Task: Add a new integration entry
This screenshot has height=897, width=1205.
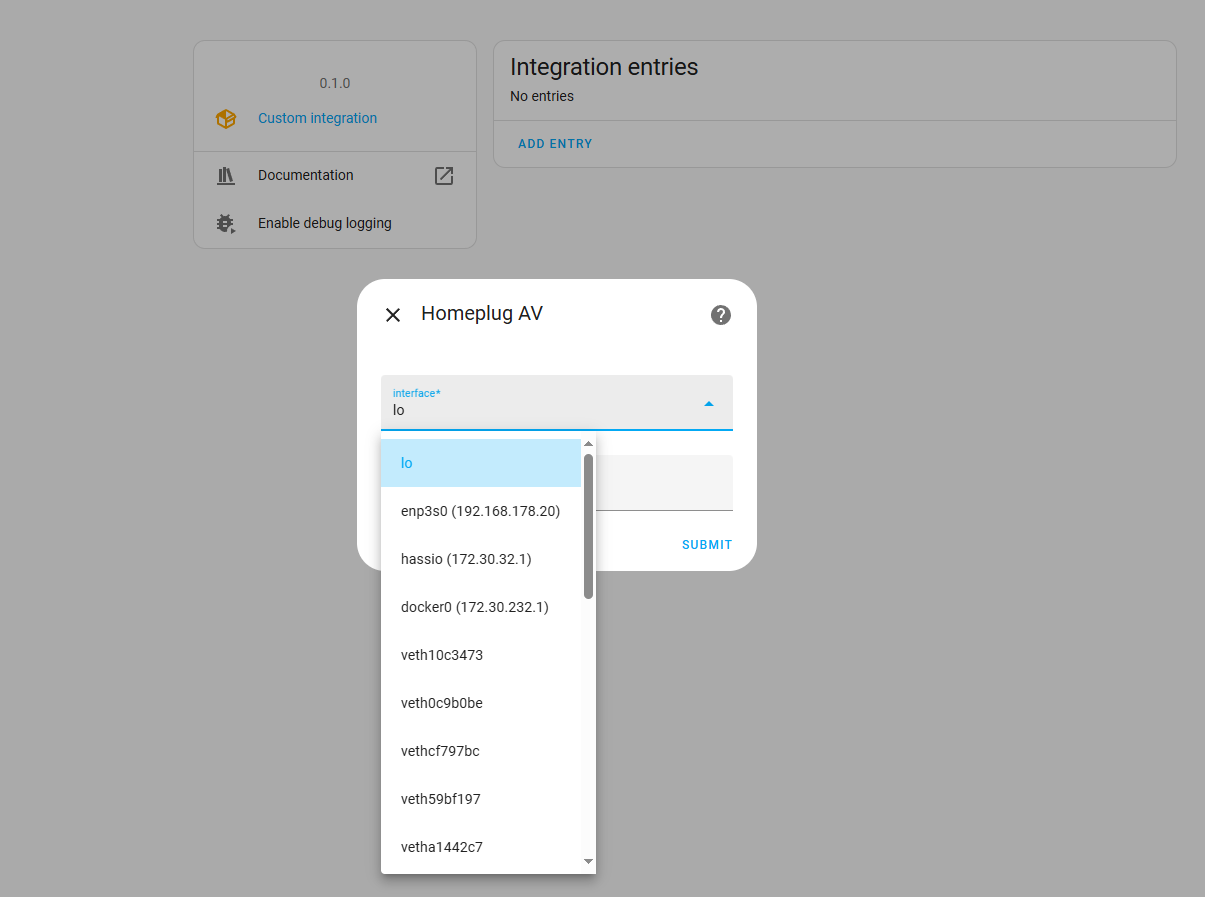Action: click(x=555, y=143)
